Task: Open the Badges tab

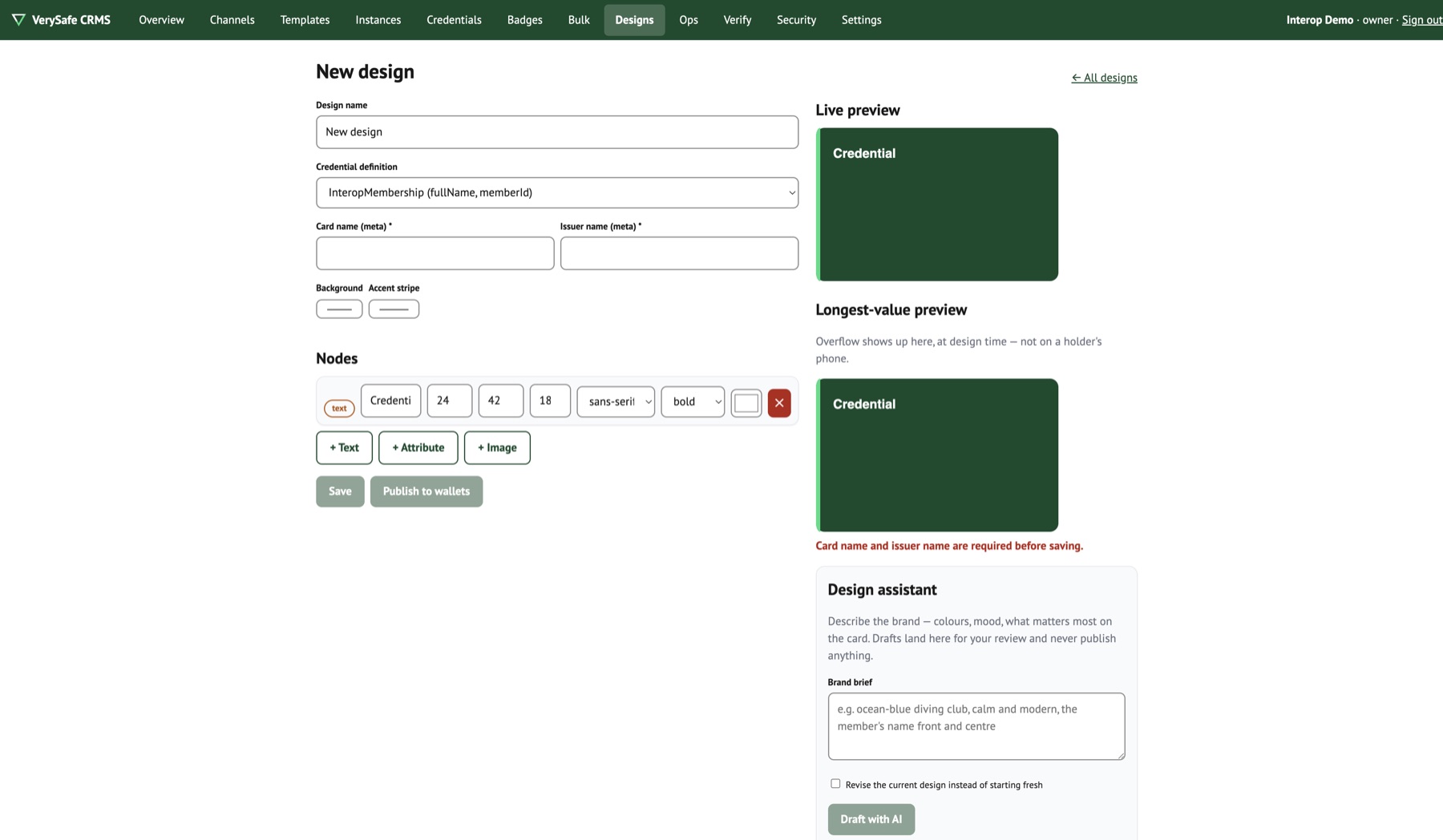Action: pos(525,20)
